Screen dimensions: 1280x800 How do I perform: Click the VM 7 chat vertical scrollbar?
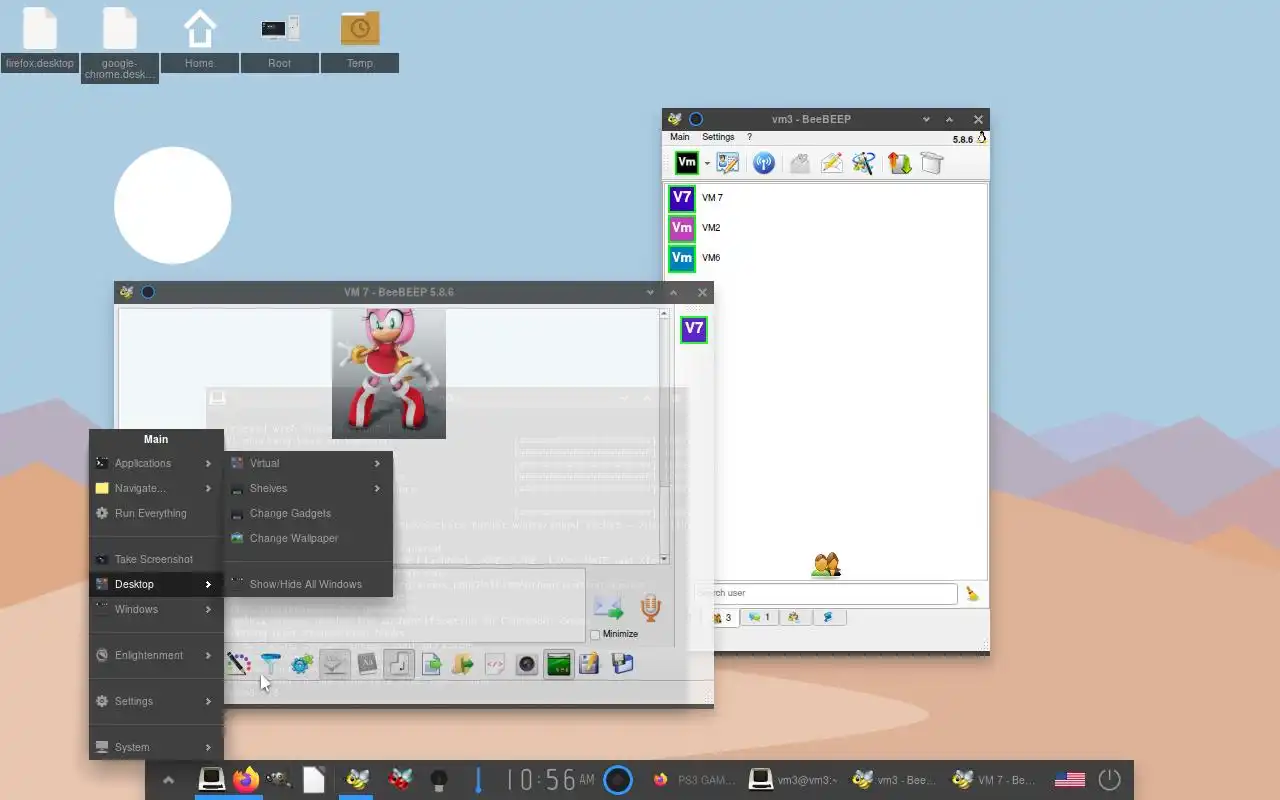pos(664,437)
